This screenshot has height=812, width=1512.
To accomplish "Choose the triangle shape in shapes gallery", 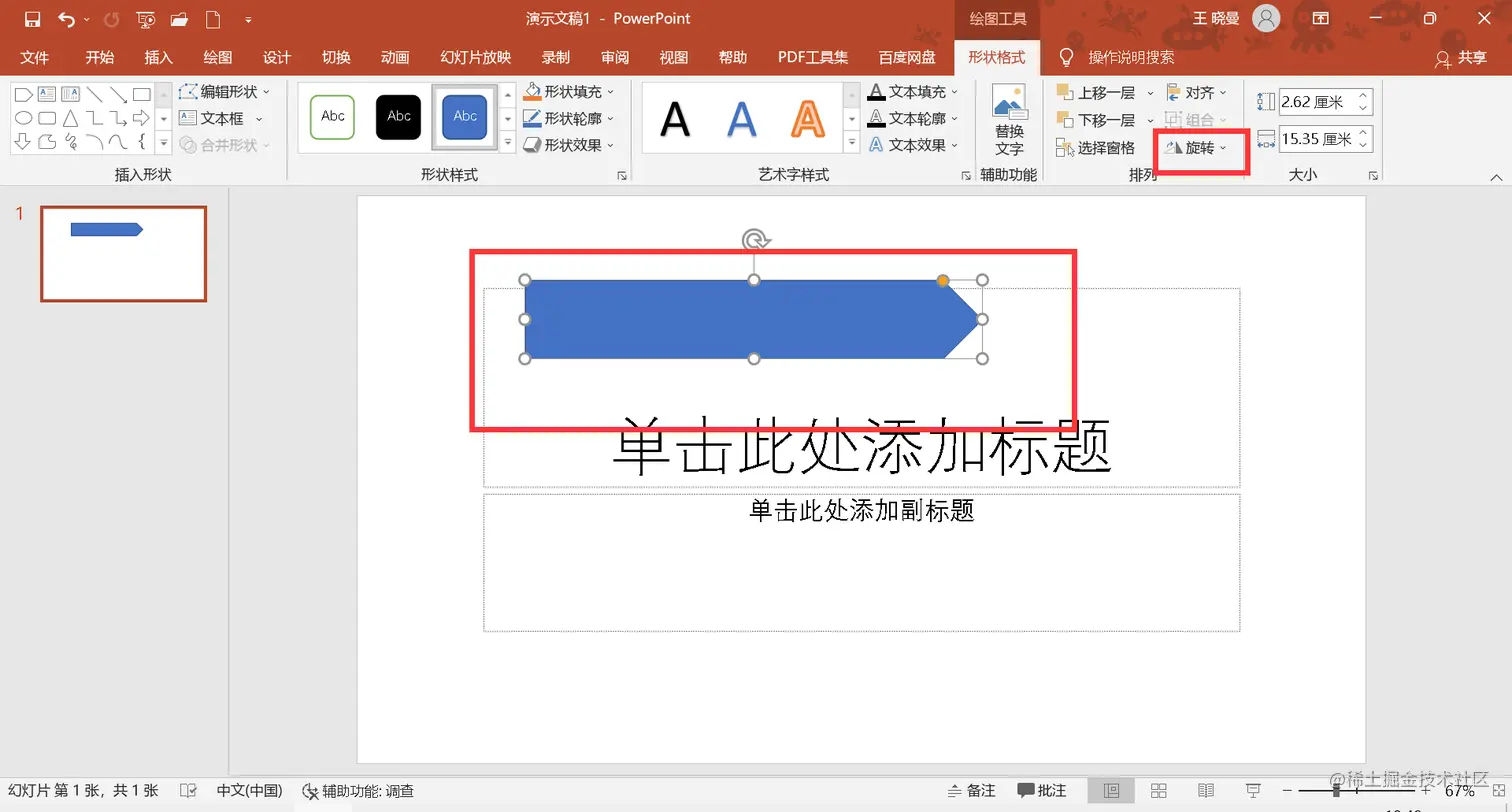I will point(70,118).
